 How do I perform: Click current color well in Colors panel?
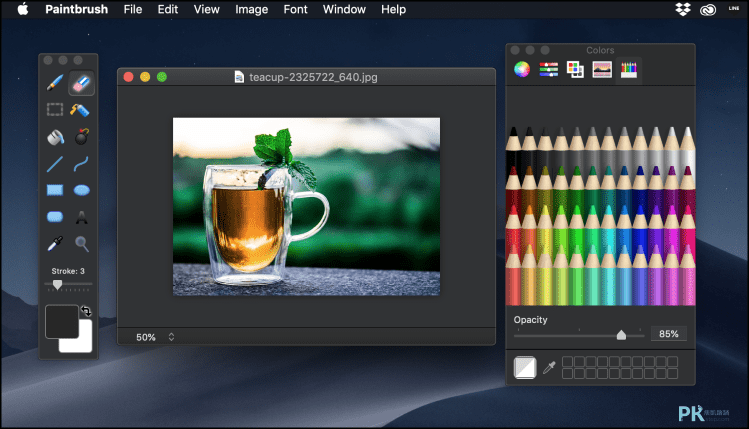[x=524, y=367]
